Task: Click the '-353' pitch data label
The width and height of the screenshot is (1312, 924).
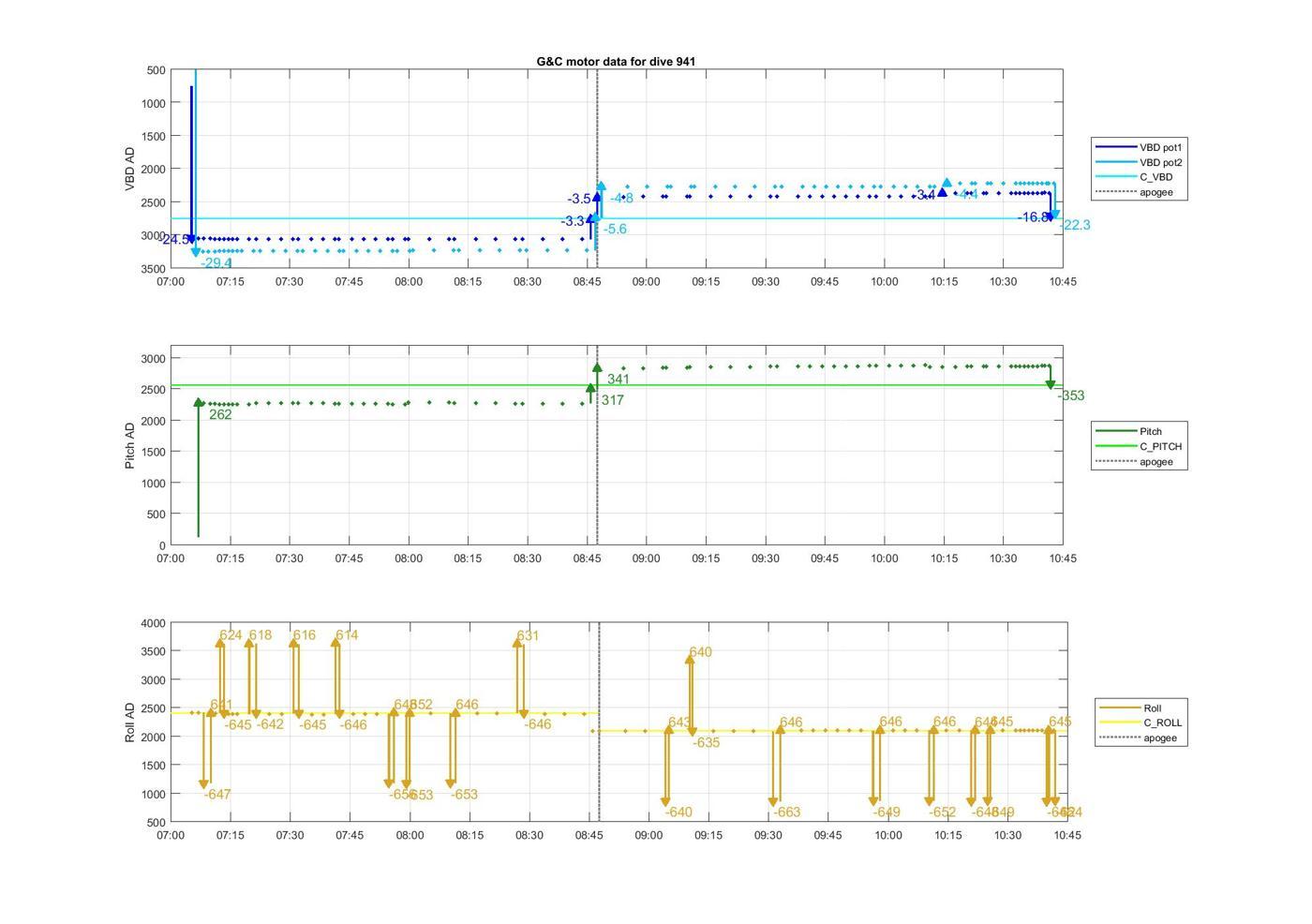Action: pos(1071,395)
